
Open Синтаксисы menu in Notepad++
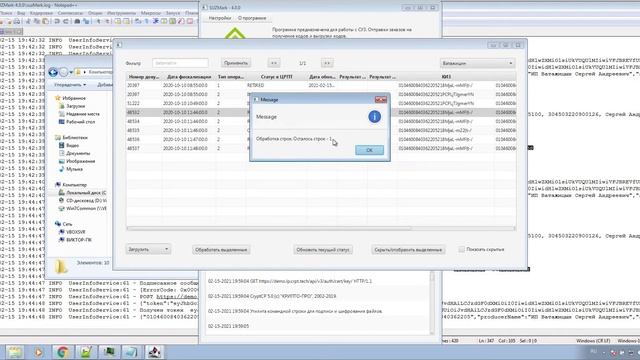point(70,13)
